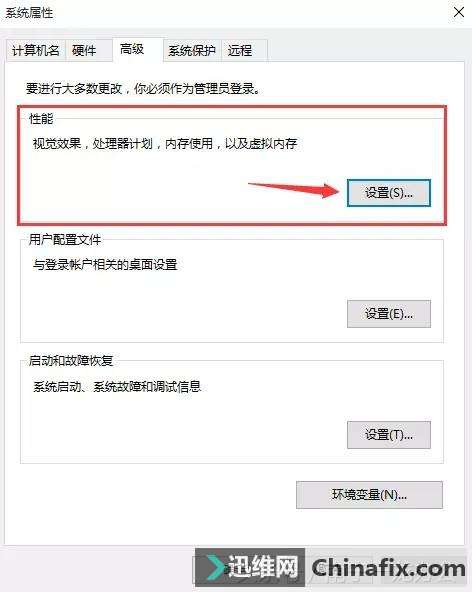
Task: Open user profile 设置(E) button
Action: 389,314
